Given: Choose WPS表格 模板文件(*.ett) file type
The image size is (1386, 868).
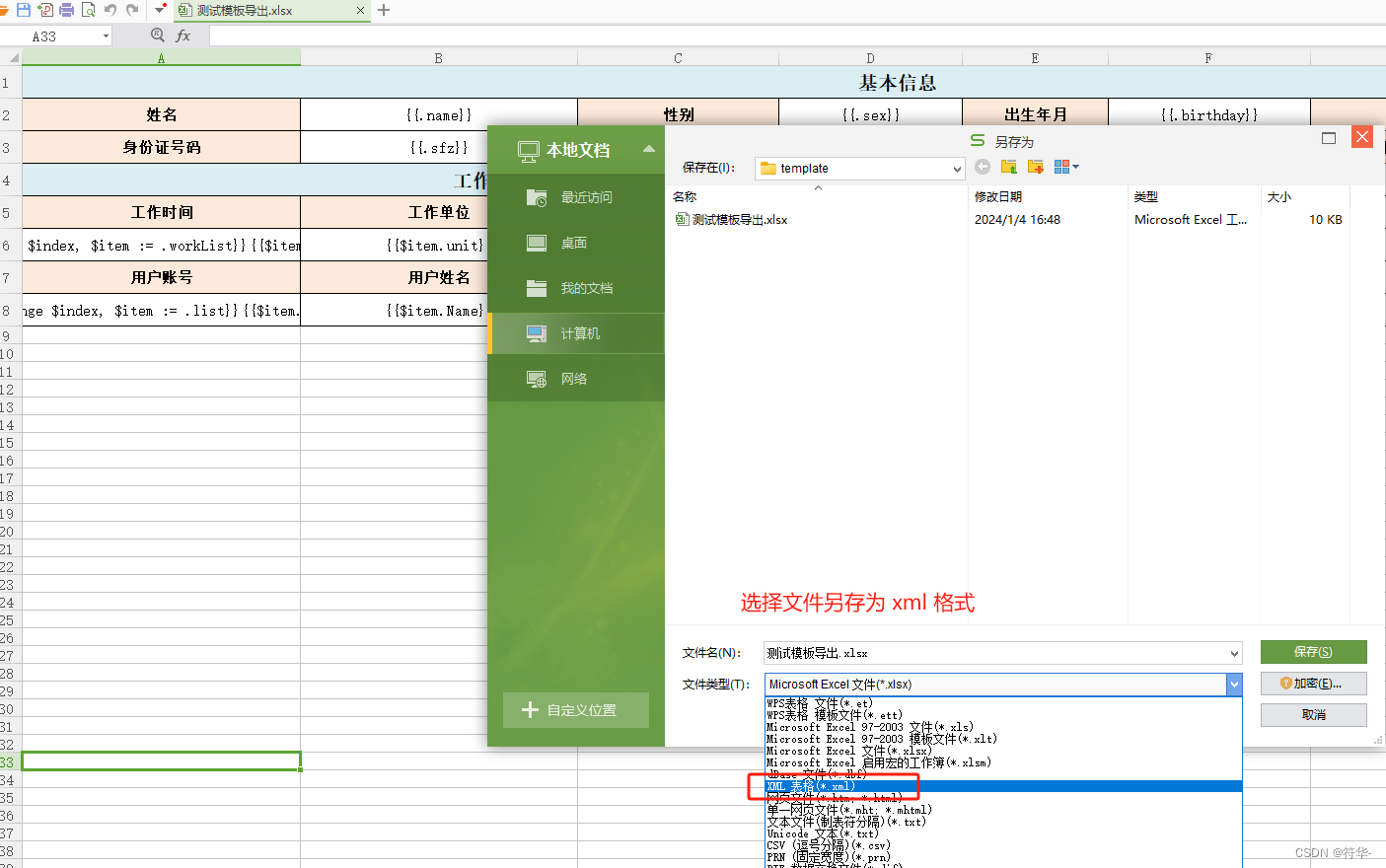Looking at the screenshot, I should (1003, 715).
